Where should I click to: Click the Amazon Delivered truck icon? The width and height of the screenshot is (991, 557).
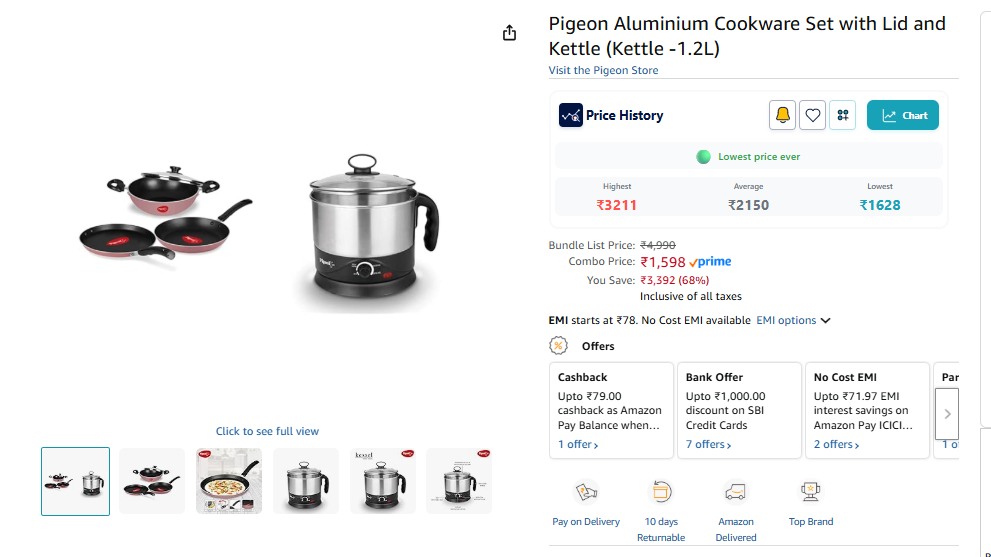(x=736, y=492)
